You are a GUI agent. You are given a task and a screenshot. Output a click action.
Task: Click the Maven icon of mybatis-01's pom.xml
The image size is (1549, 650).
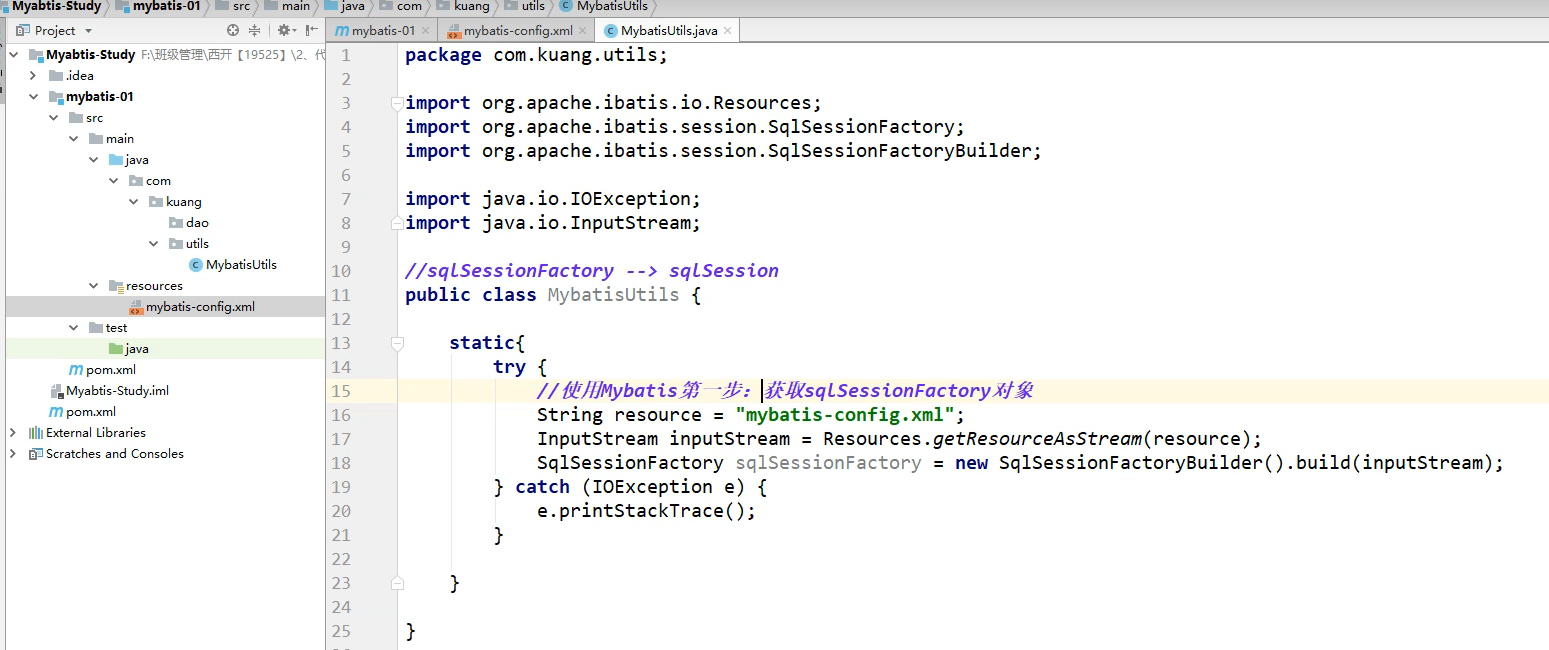pos(75,370)
